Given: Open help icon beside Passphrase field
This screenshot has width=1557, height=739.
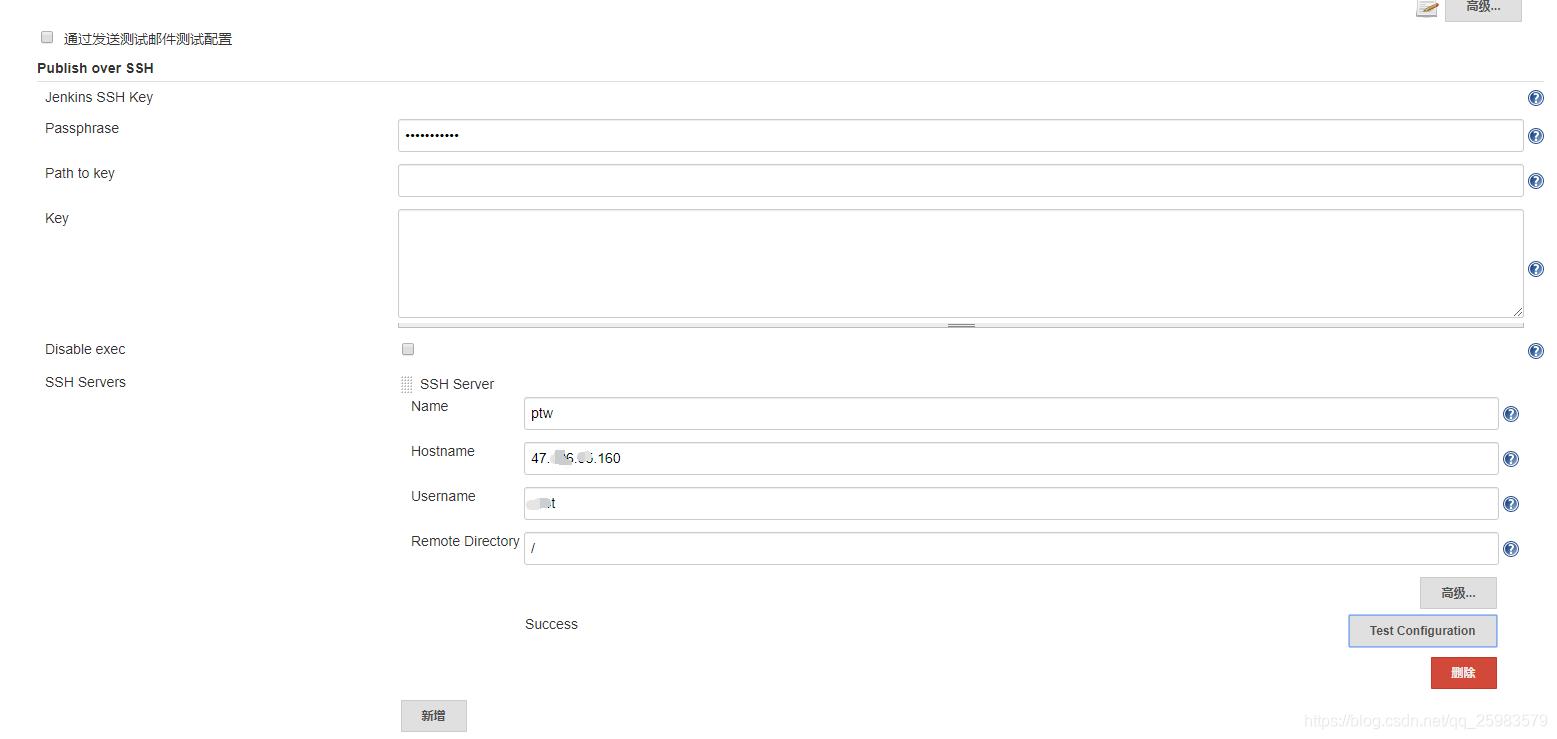Looking at the screenshot, I should click(x=1535, y=136).
